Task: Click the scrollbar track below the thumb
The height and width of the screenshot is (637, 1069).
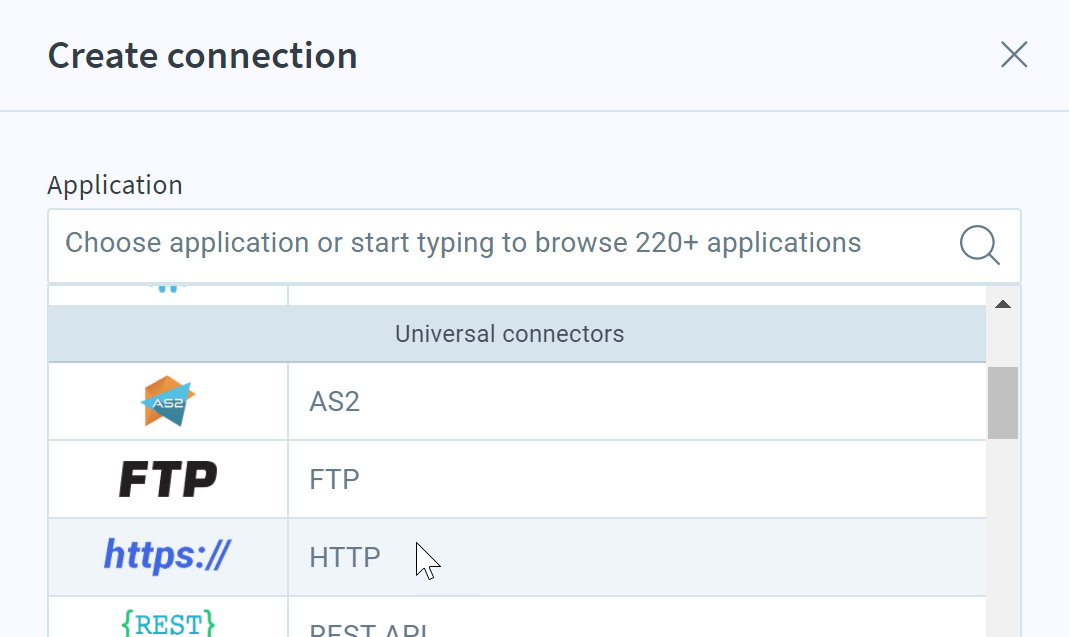Action: coord(1003,538)
